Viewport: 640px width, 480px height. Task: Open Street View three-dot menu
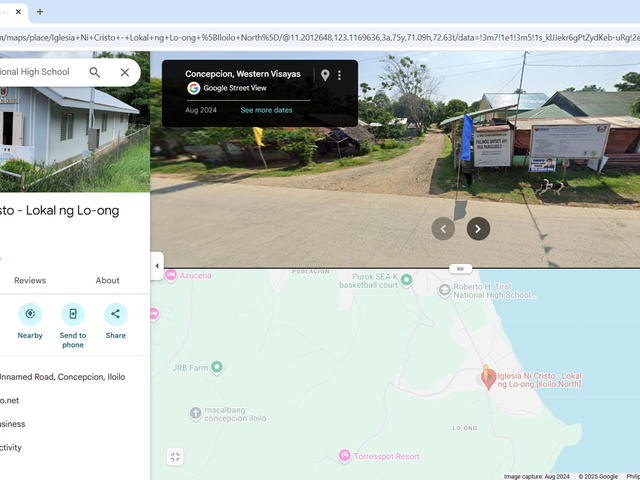(x=340, y=75)
